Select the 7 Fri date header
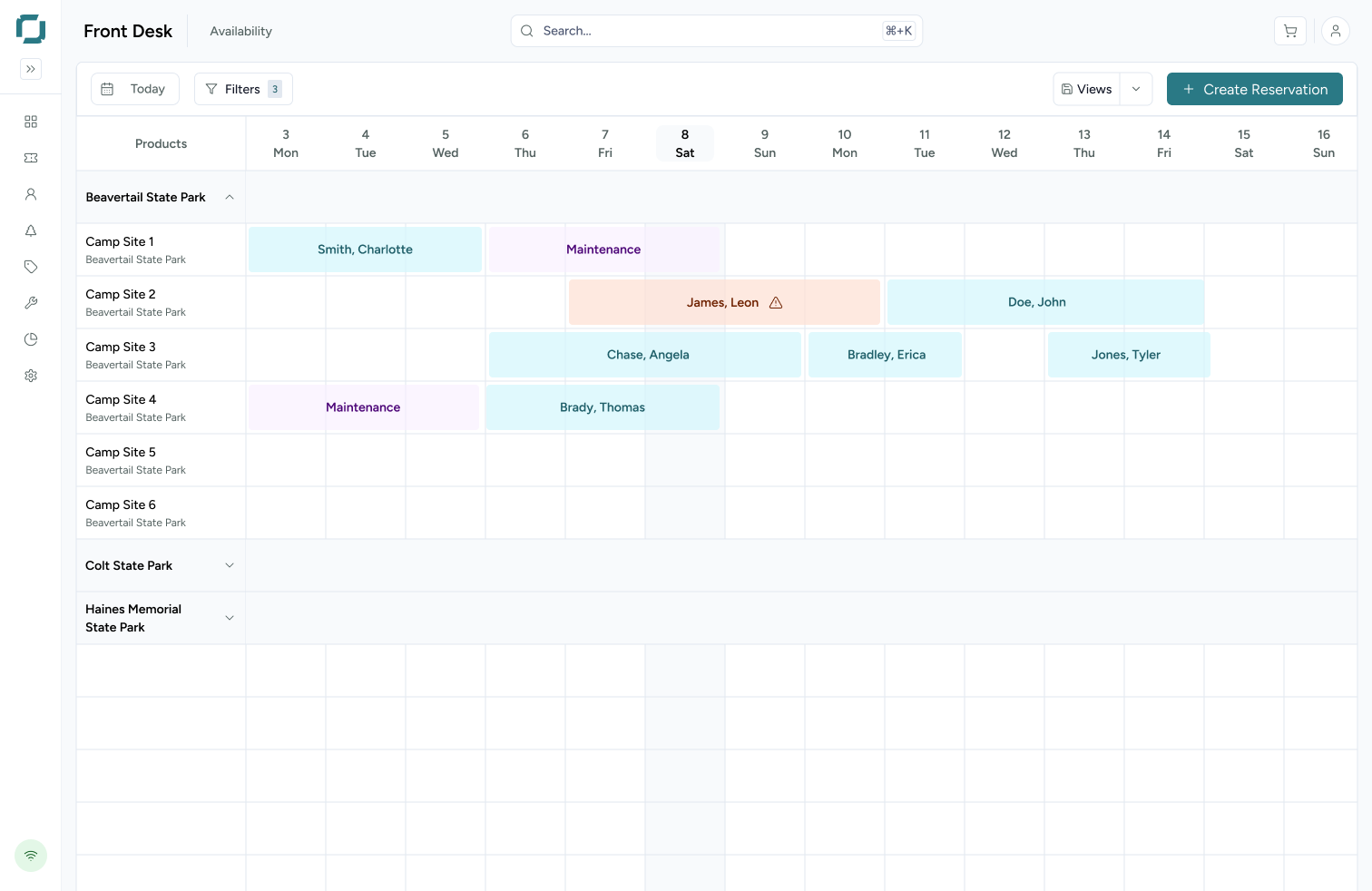 tap(605, 143)
